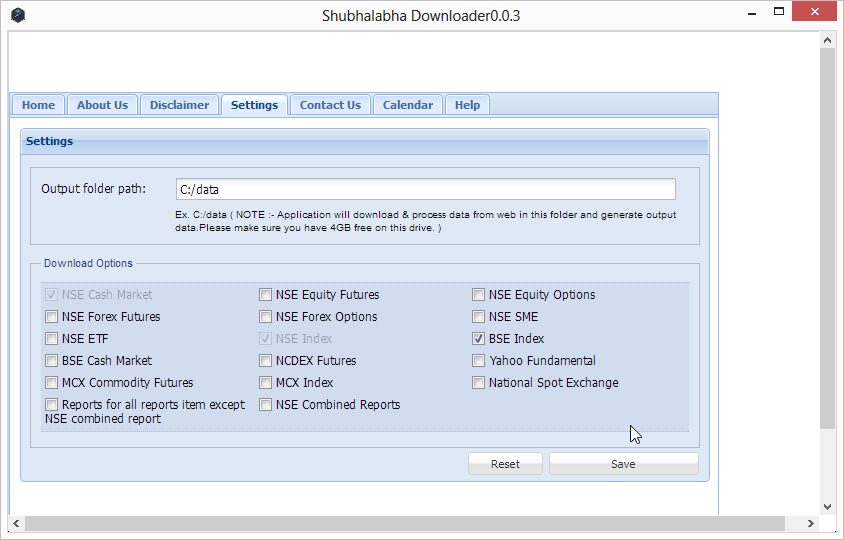Viewport: 844px width, 540px height.
Task: Click the Output folder path field
Action: tap(425, 190)
